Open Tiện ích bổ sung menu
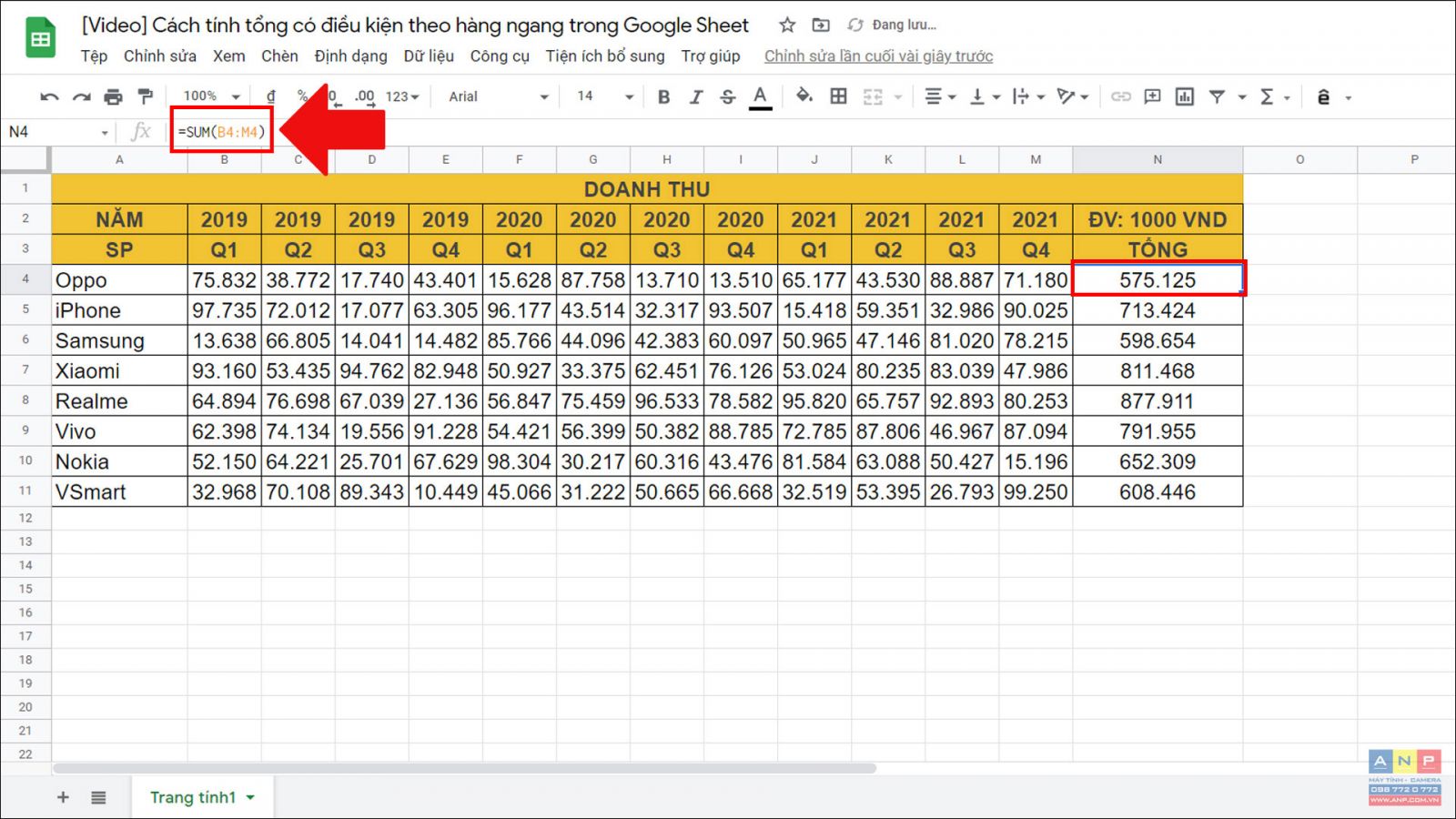Viewport: 1456px width, 819px height. click(605, 56)
